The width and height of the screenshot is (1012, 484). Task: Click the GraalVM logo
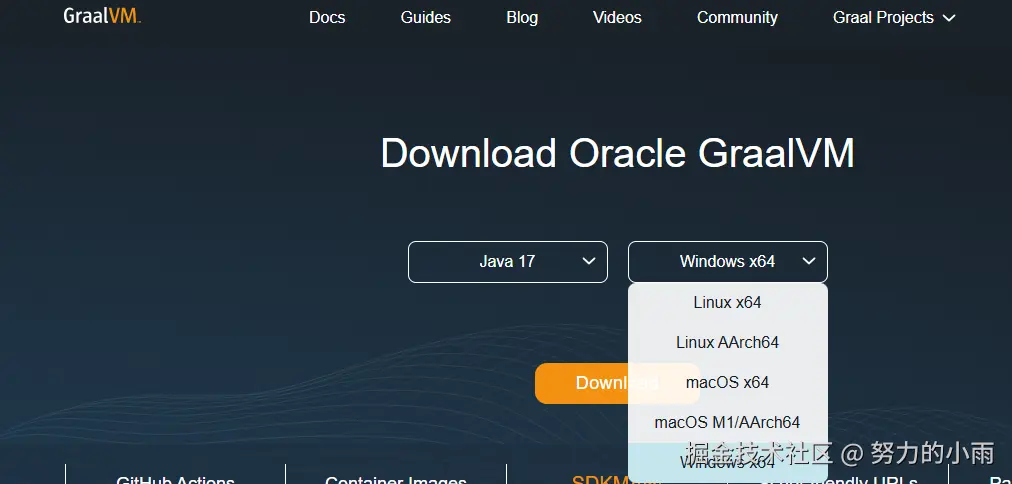click(102, 16)
